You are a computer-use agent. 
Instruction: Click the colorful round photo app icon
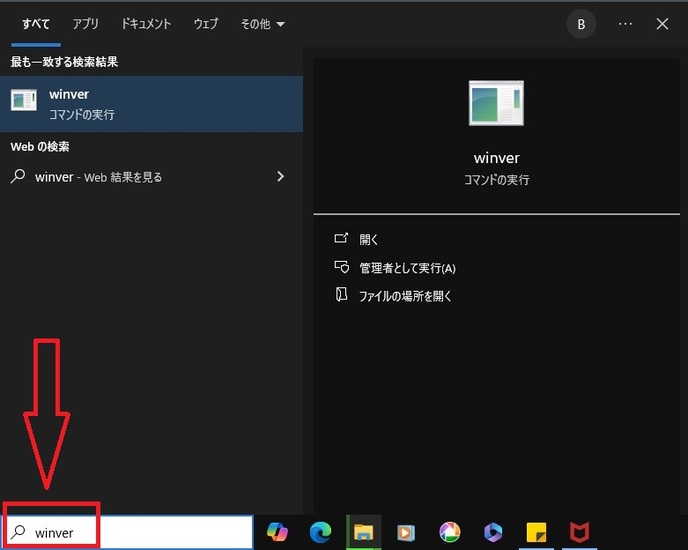pyautogui.click(x=449, y=532)
